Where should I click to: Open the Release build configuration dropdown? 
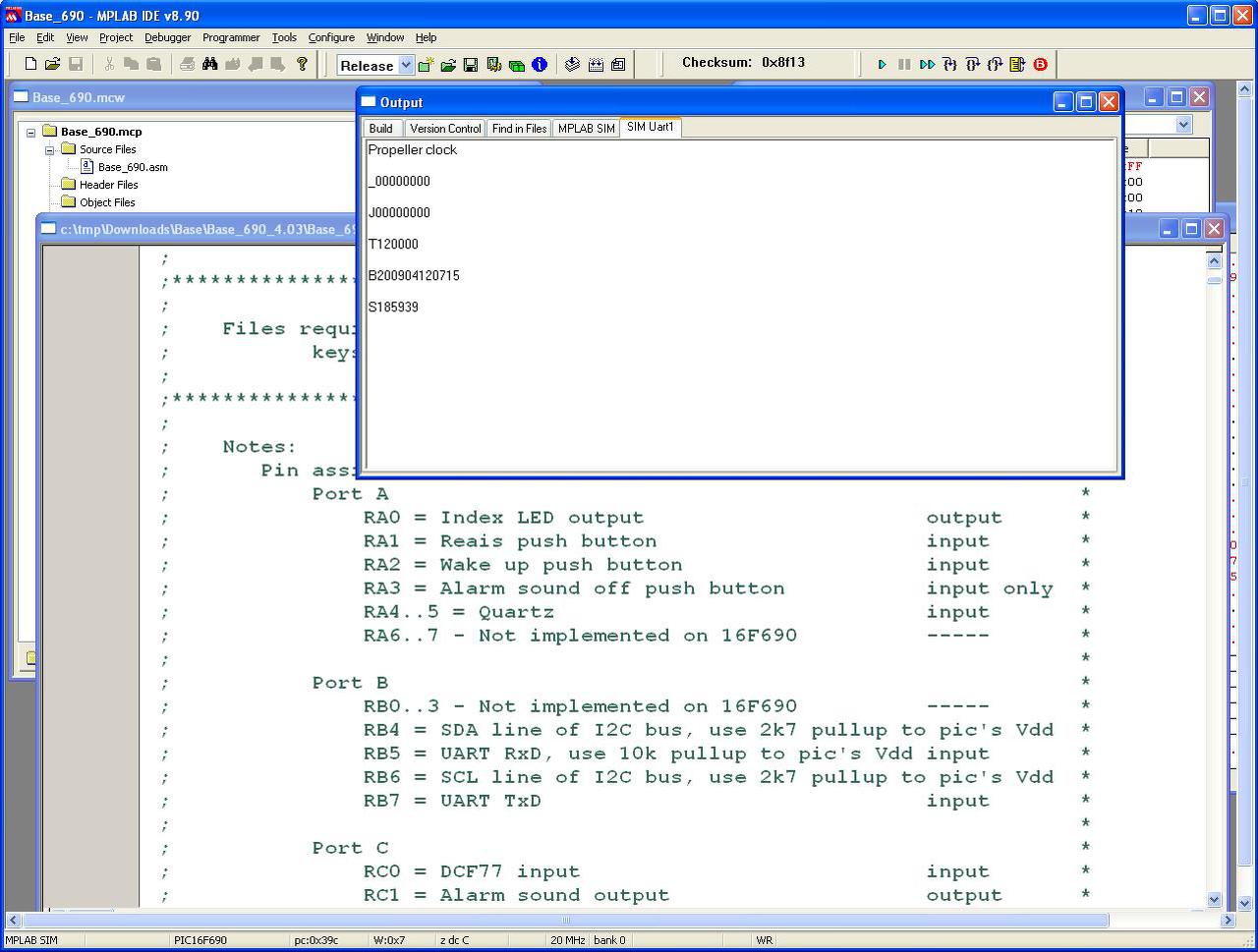[406, 65]
